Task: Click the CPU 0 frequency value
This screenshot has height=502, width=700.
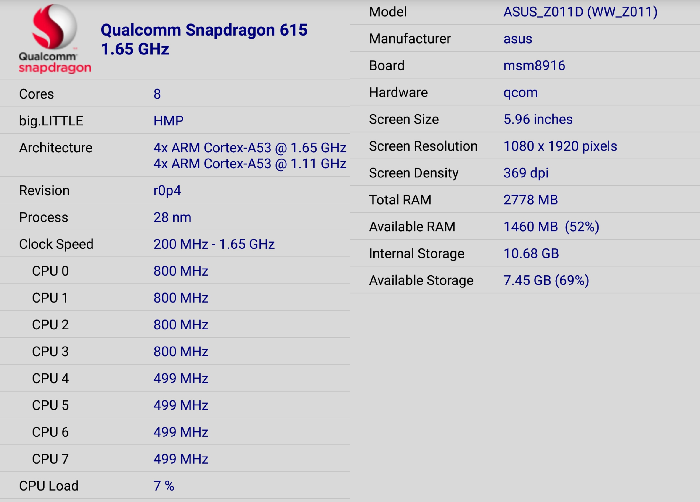Action: (181, 271)
